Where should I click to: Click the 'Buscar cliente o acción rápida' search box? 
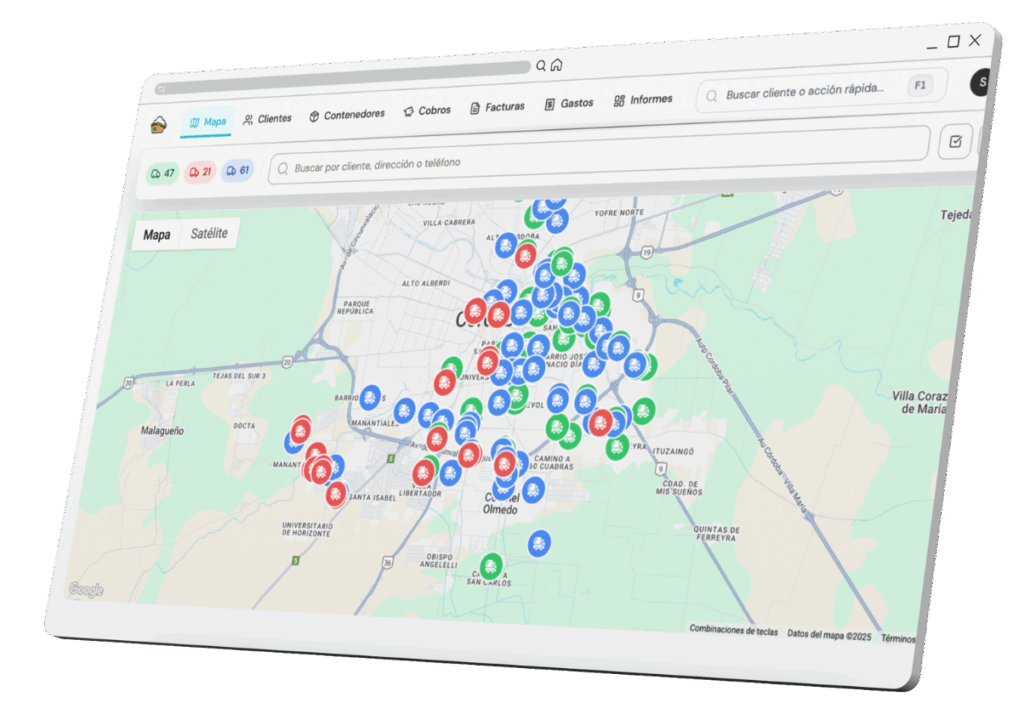805,91
